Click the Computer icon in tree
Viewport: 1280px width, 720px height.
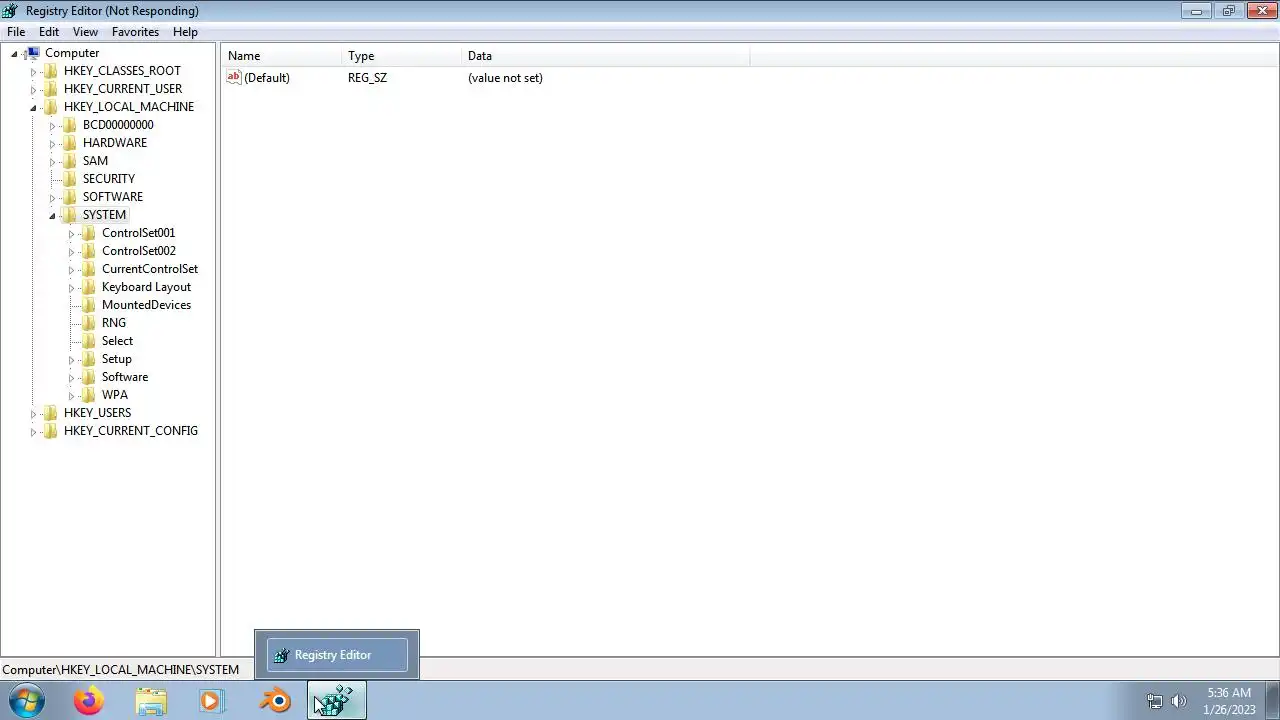coord(32,53)
